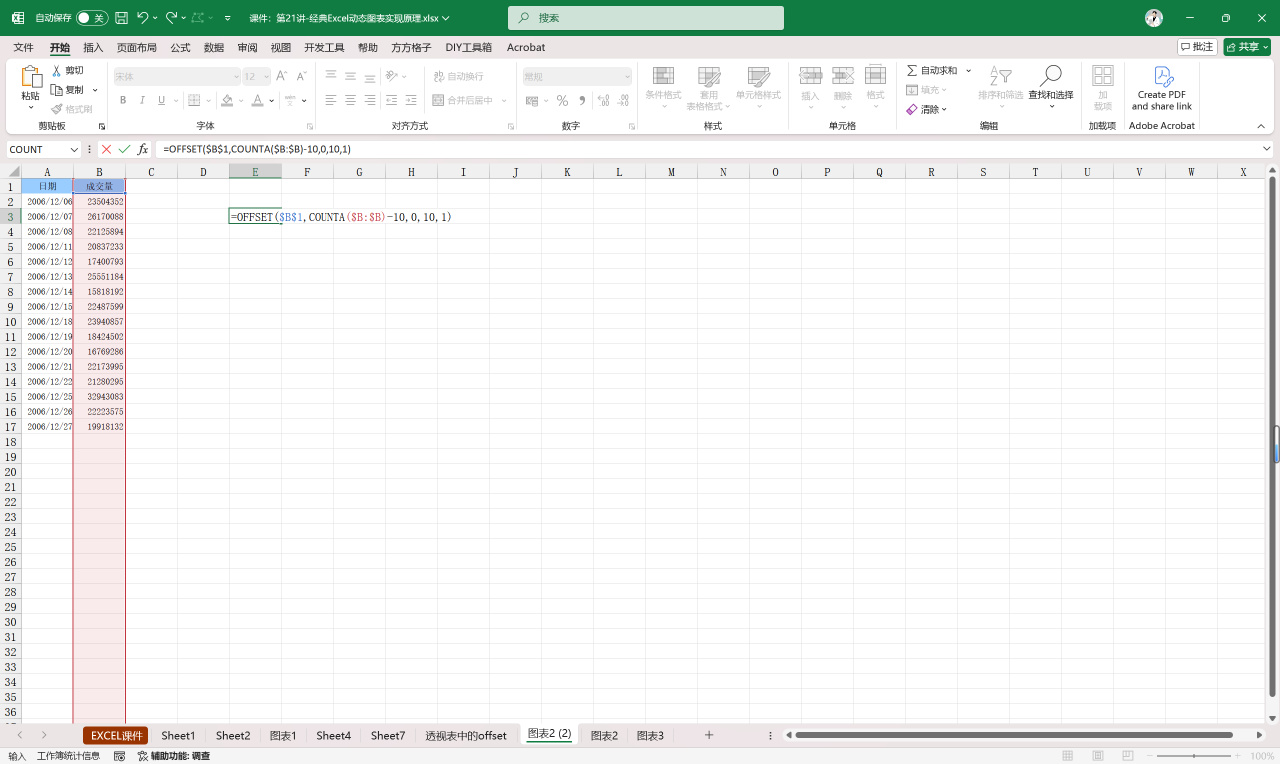Open the 数据 (Data) ribbon tab

point(214,47)
